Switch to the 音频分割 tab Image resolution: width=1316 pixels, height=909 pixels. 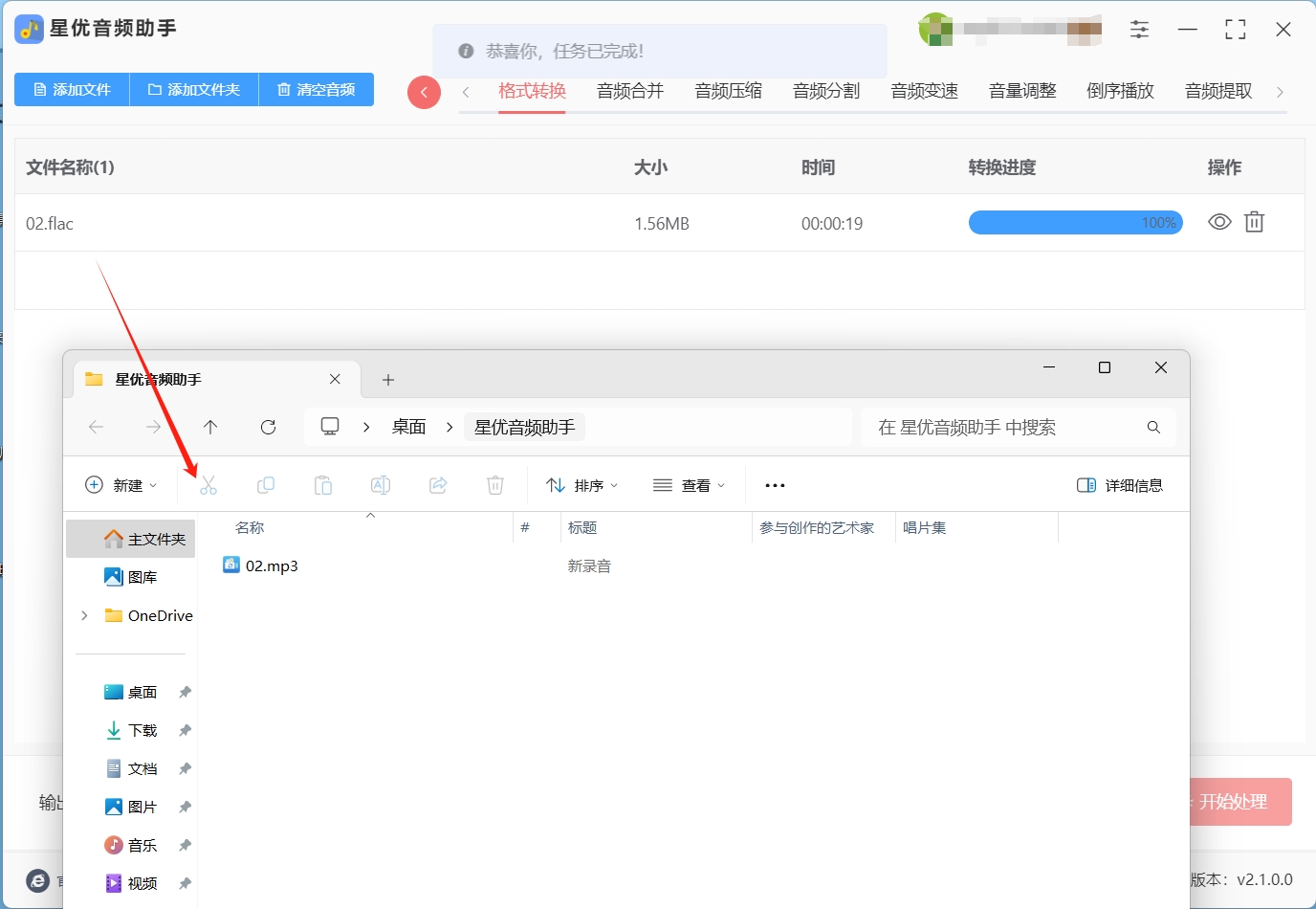pos(826,91)
